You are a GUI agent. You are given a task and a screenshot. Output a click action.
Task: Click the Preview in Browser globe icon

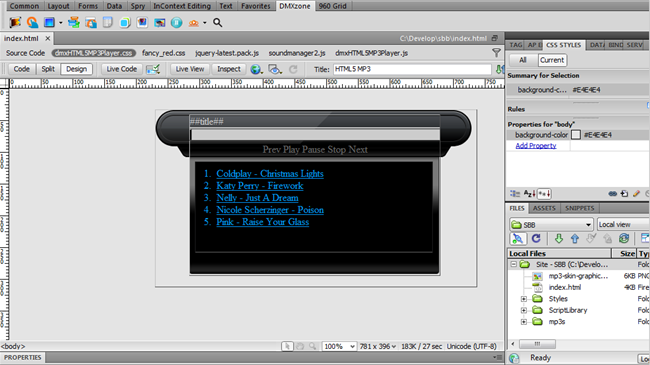[256, 69]
